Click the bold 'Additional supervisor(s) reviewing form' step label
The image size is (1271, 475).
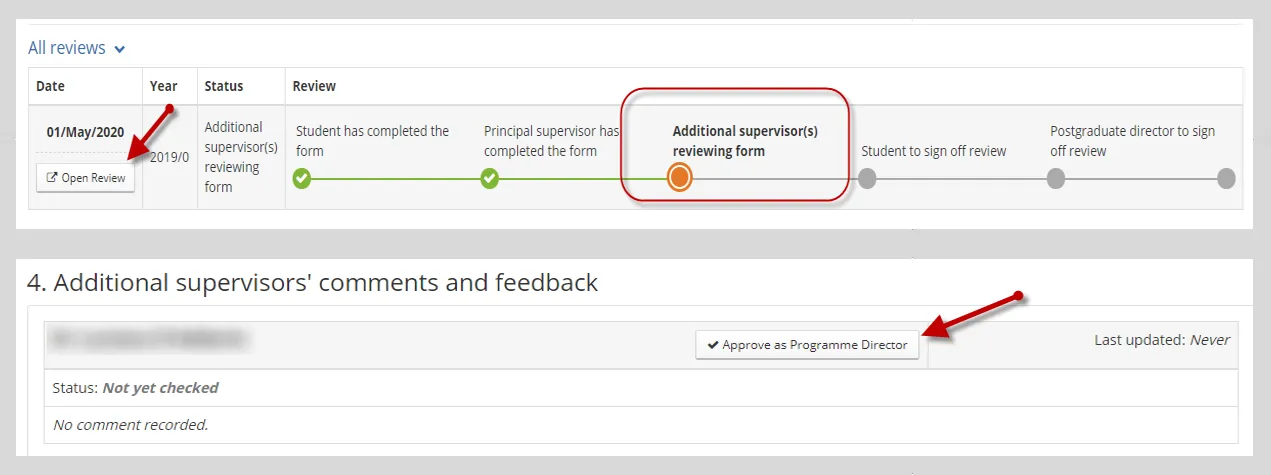click(x=746, y=141)
